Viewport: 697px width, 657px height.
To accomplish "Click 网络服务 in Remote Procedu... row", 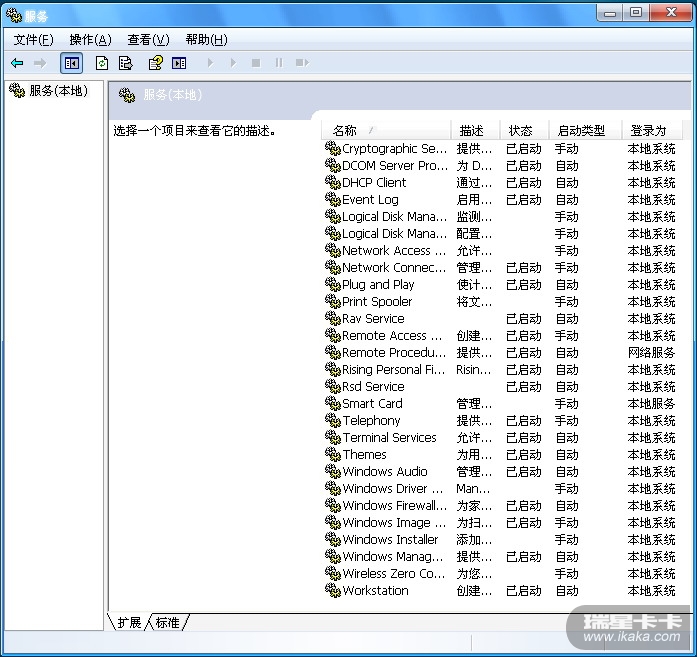I will click(x=651, y=353).
